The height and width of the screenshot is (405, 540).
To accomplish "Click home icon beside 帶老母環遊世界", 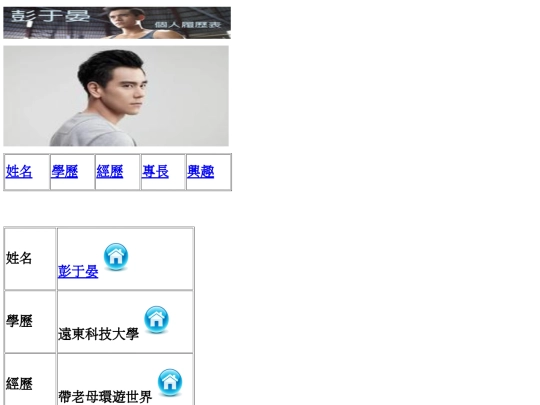I will 170,382.
